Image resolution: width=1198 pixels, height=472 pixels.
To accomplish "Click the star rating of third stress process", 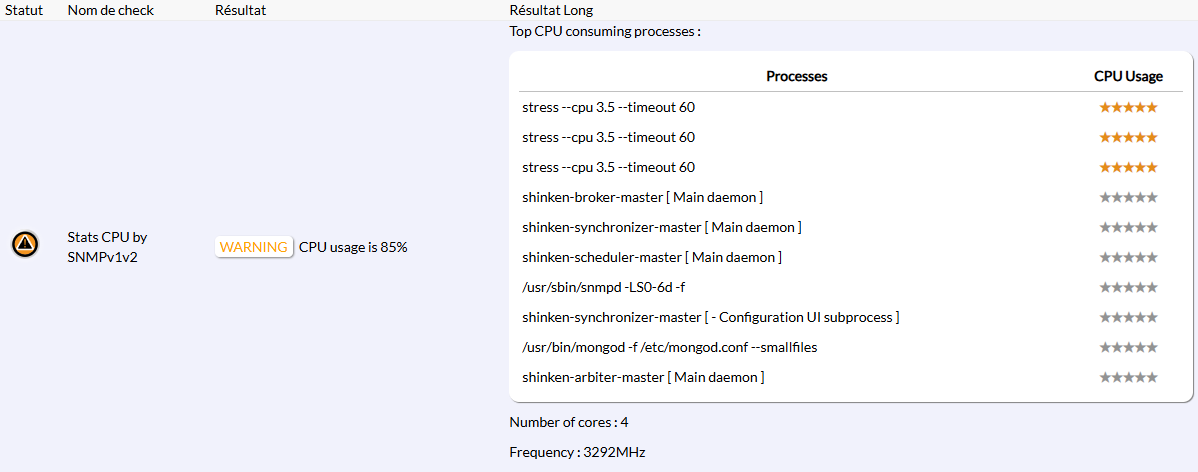I will pyautogui.click(x=1128, y=167).
